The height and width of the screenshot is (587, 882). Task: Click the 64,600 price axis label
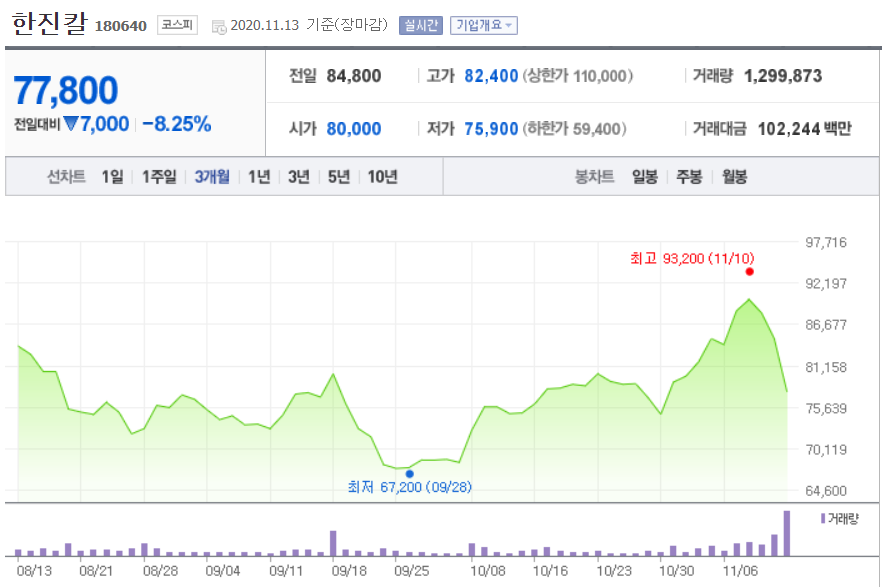826,491
